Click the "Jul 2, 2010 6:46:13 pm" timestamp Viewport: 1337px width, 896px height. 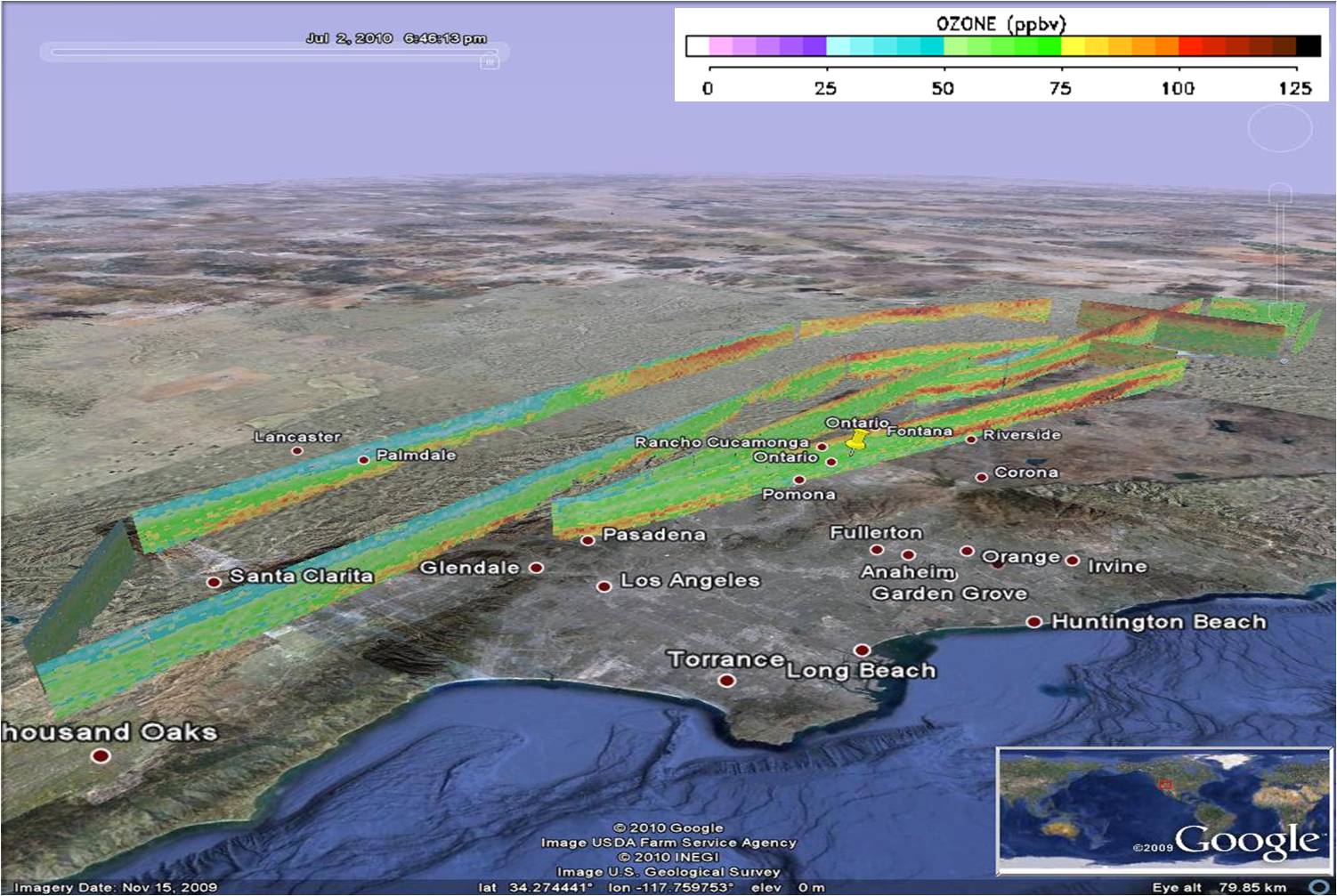(x=396, y=38)
